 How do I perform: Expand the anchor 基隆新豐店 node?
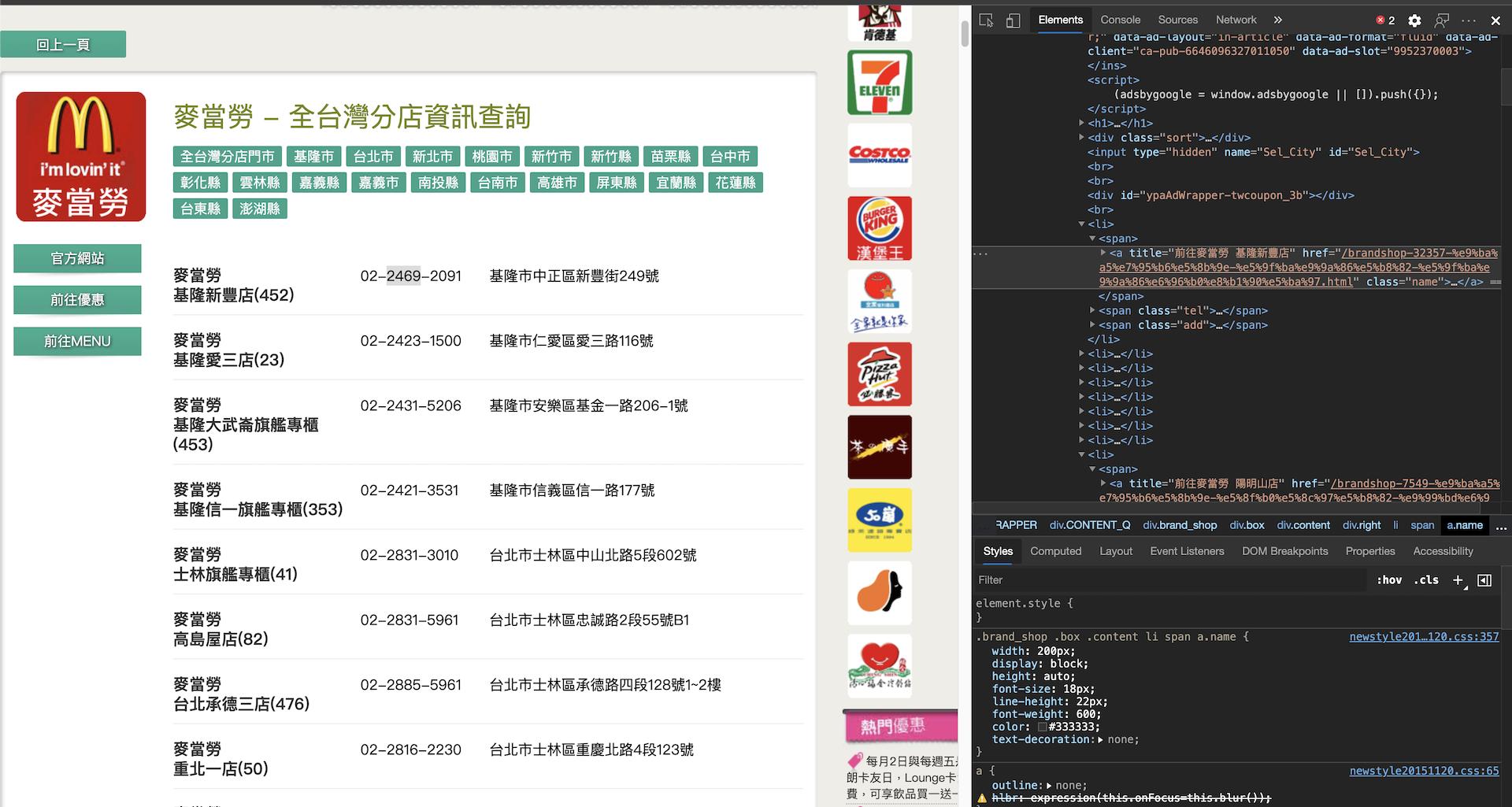[1103, 253]
